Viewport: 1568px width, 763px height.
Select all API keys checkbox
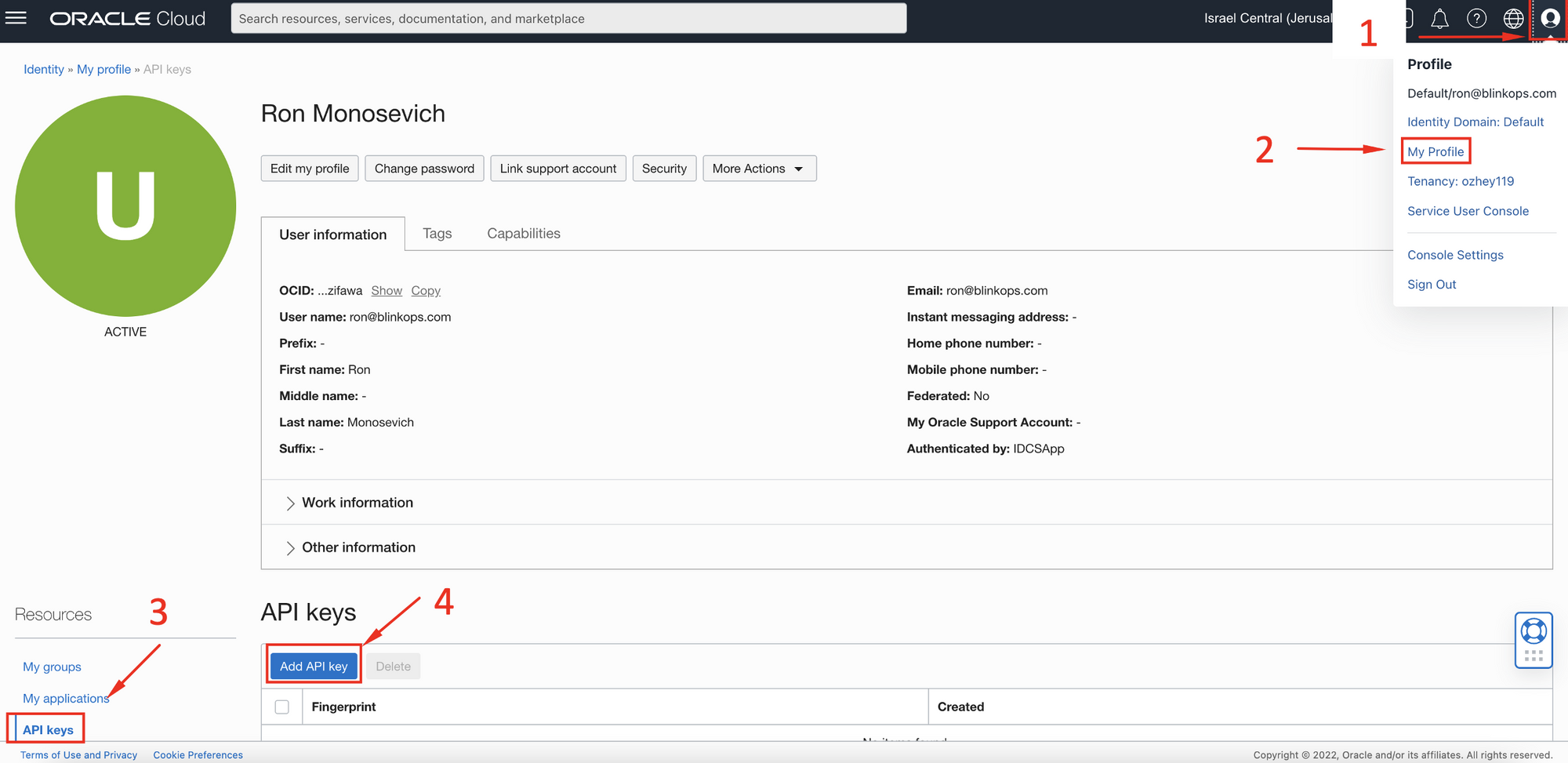[282, 707]
